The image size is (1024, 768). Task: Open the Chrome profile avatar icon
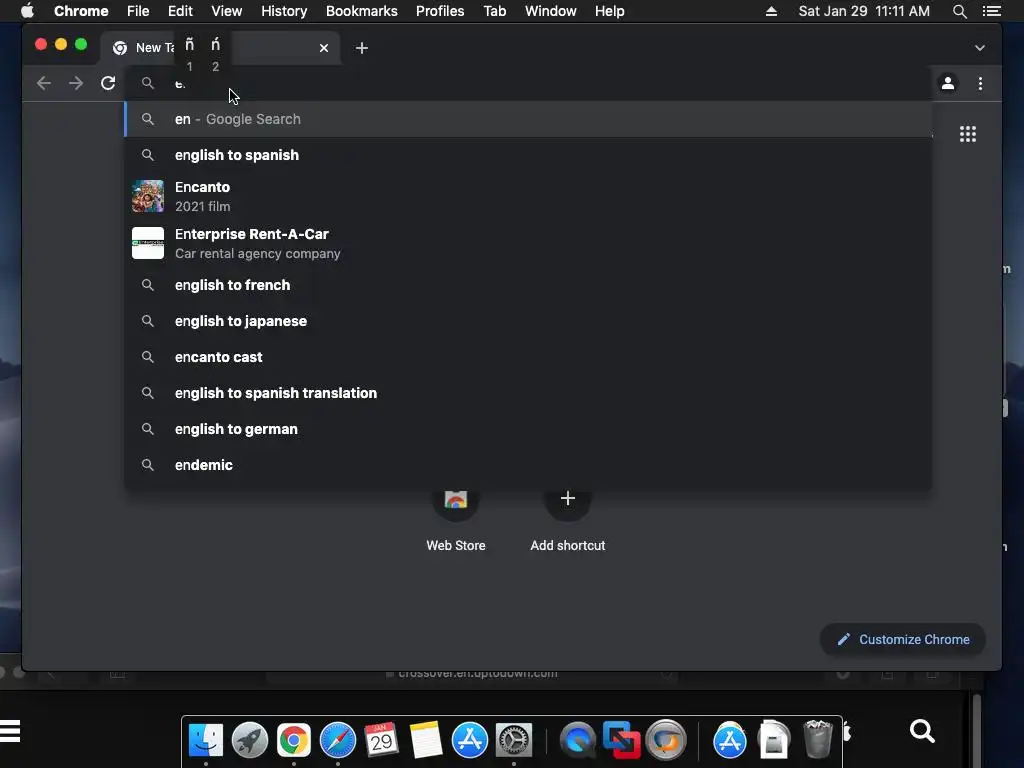point(948,84)
